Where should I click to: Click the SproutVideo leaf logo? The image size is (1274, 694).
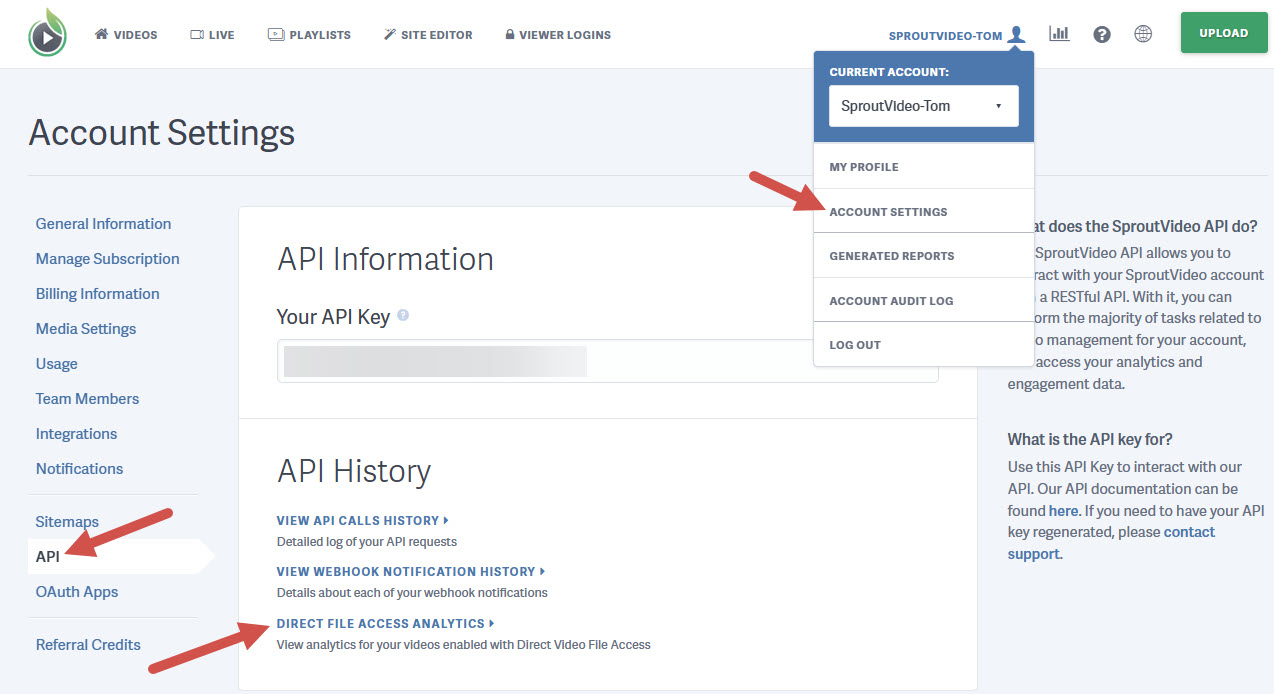[46, 33]
